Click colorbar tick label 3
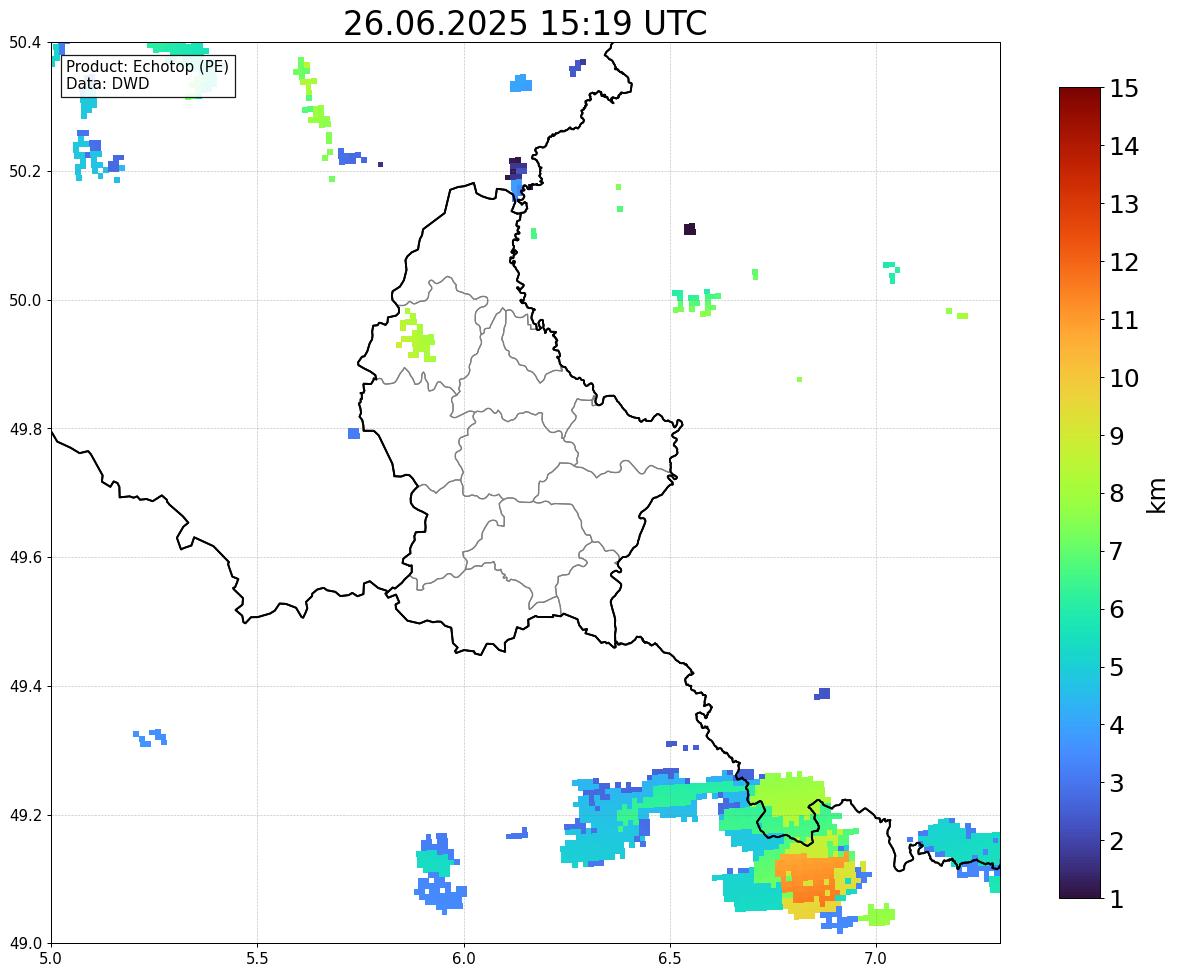Image resolution: width=1178 pixels, height=976 pixels. [x=1117, y=783]
